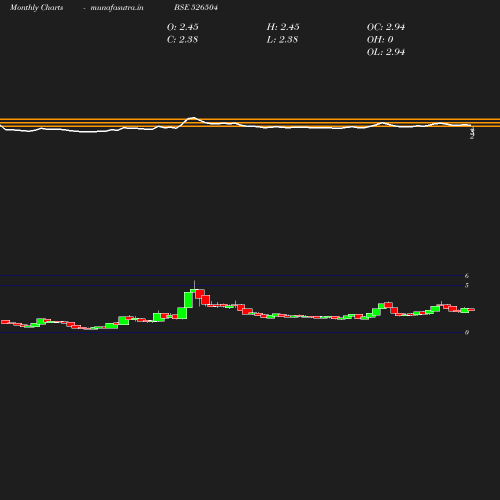The width and height of the screenshot is (500, 500).
Task: Click the 'OL: 2.94' reading
Action: coord(386,52)
